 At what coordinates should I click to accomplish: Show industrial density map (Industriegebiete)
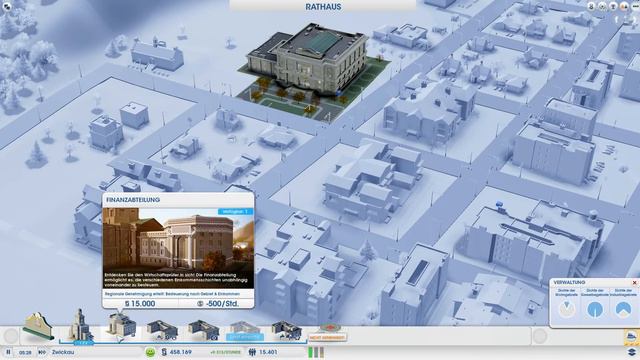pos(623,309)
